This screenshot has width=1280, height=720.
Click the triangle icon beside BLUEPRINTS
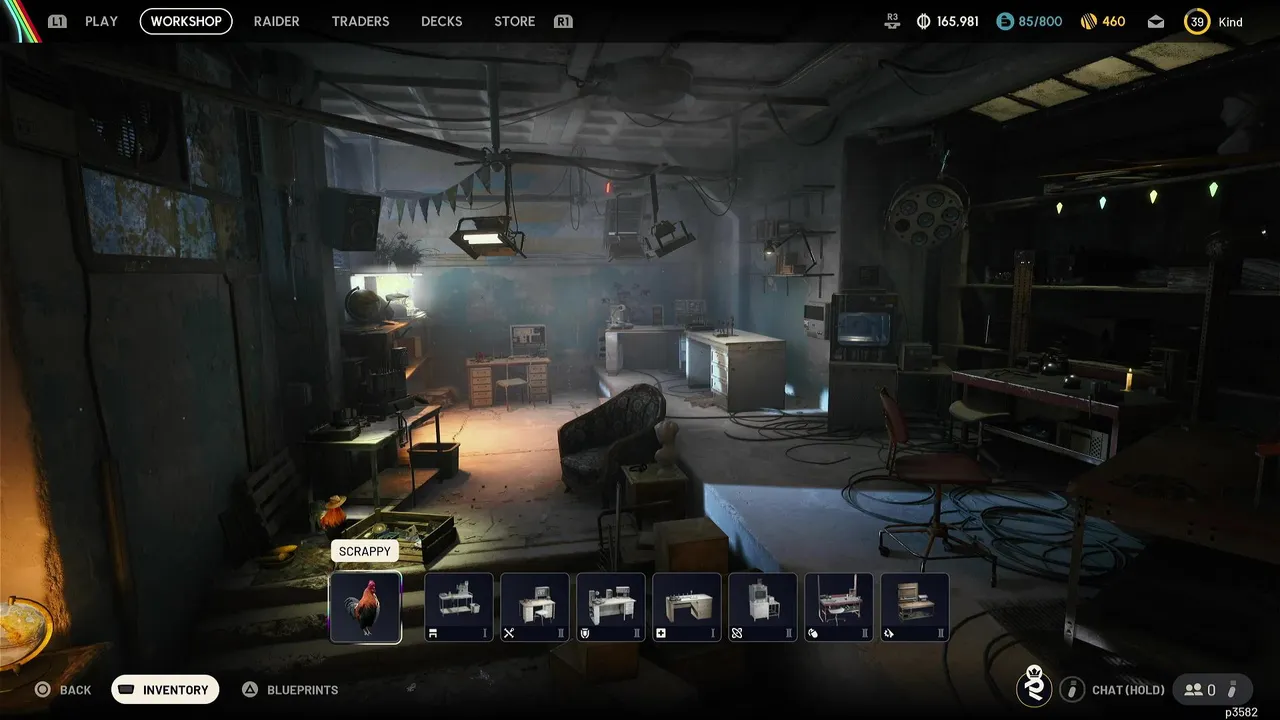click(x=250, y=690)
